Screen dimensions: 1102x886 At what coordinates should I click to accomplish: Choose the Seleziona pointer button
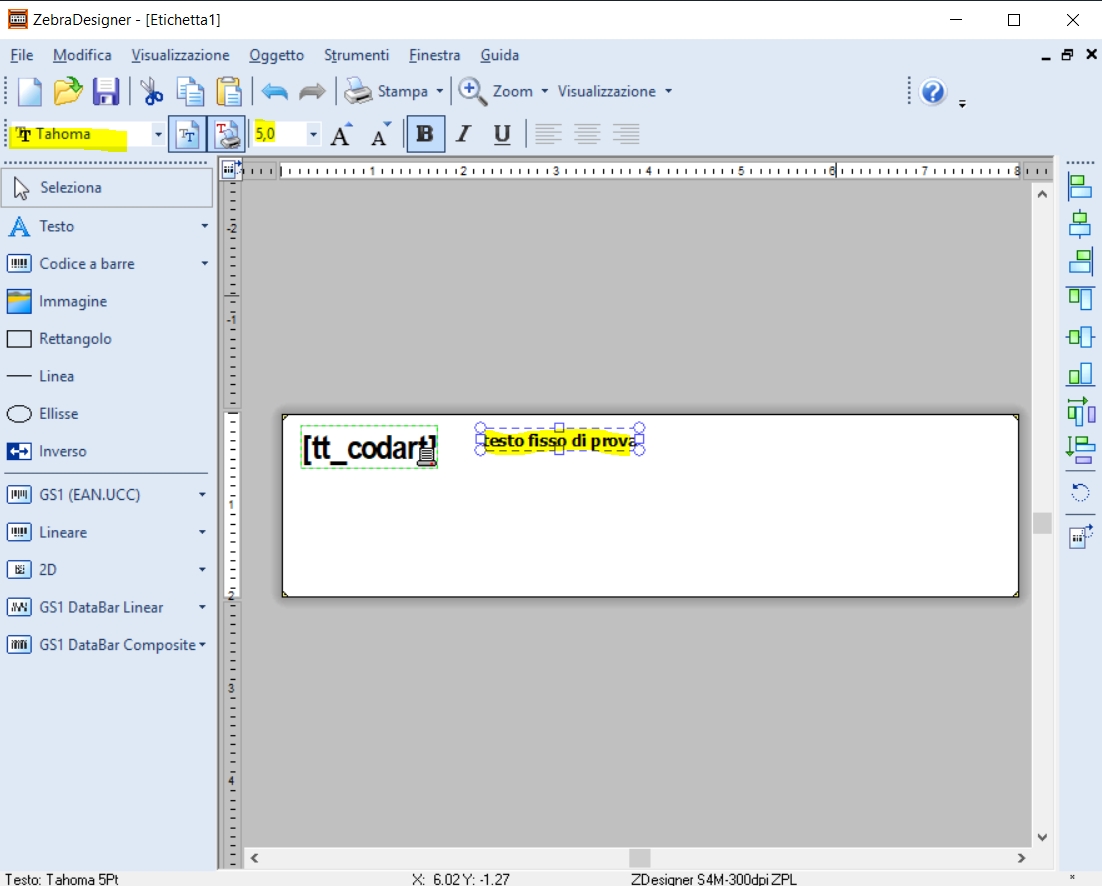[107, 187]
